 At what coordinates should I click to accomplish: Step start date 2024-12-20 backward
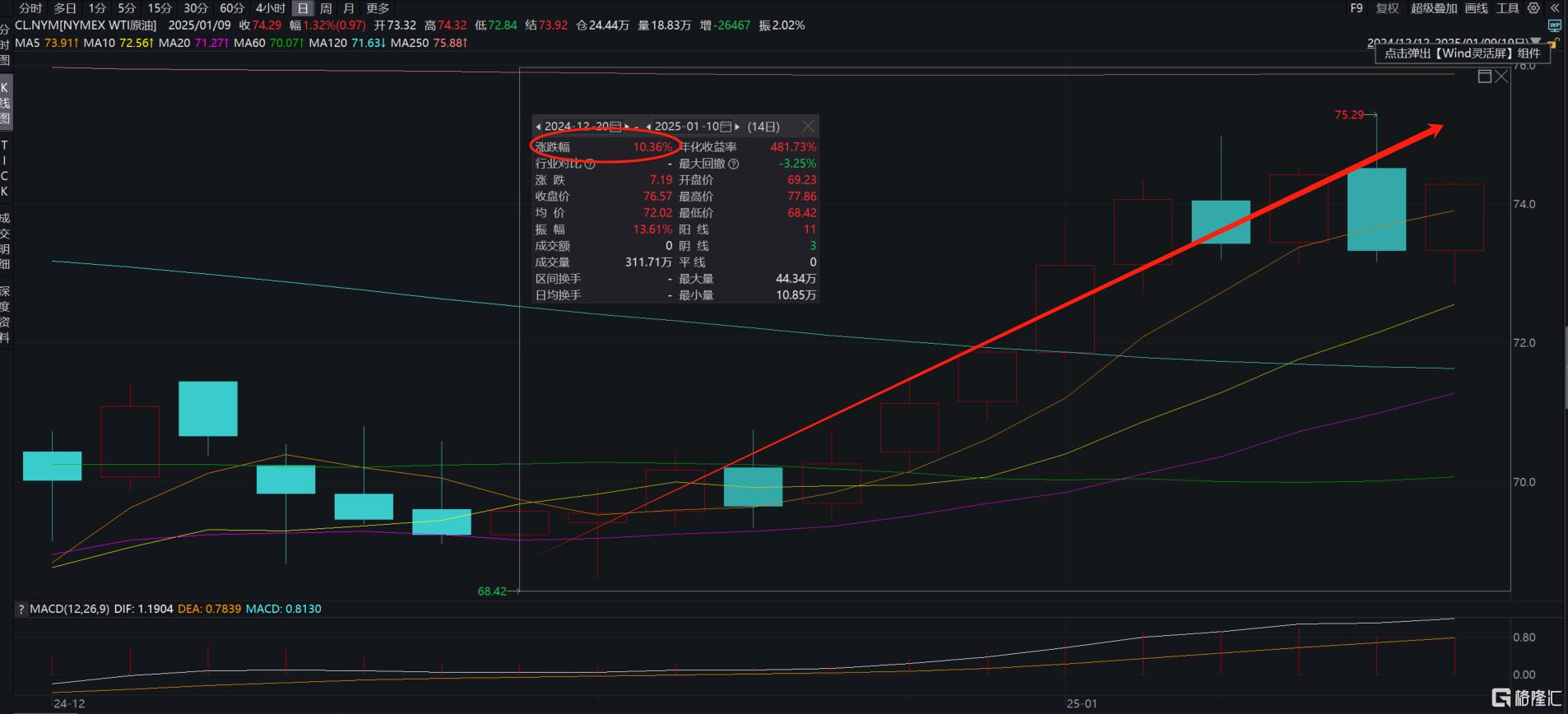pos(538,127)
